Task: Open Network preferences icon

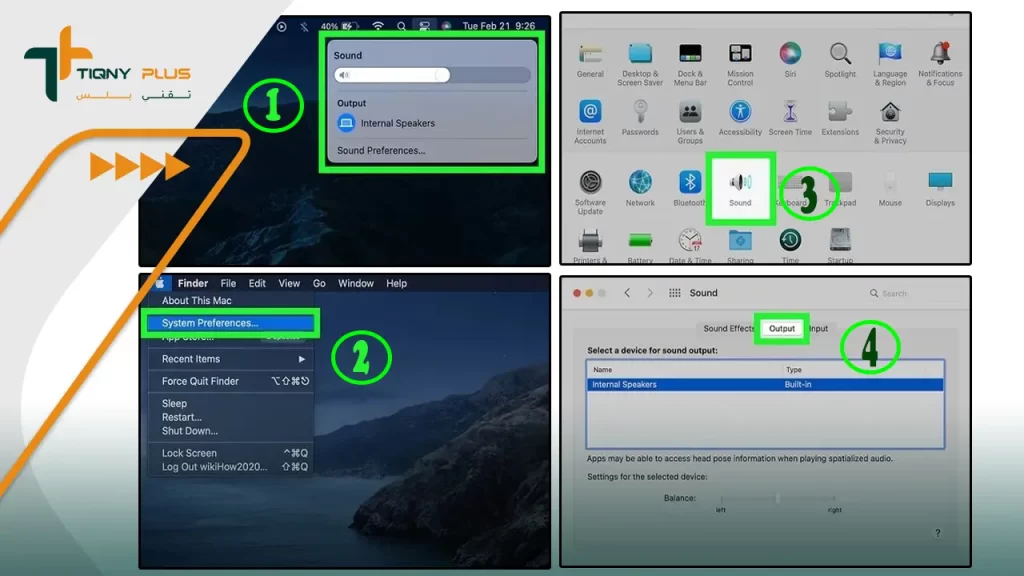Action: tap(640, 182)
